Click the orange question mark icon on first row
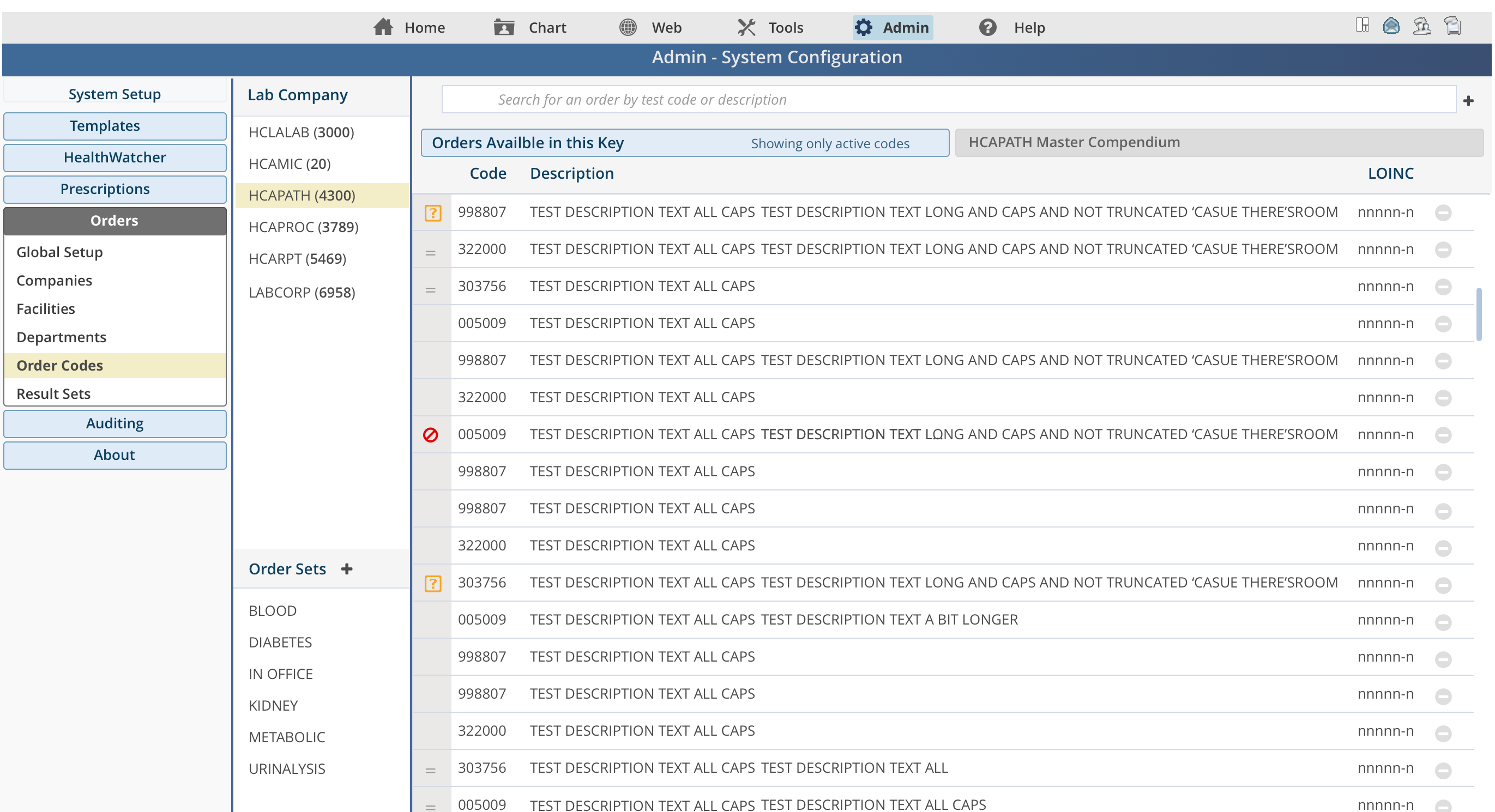Image resolution: width=1495 pixels, height=812 pixels. (x=433, y=213)
